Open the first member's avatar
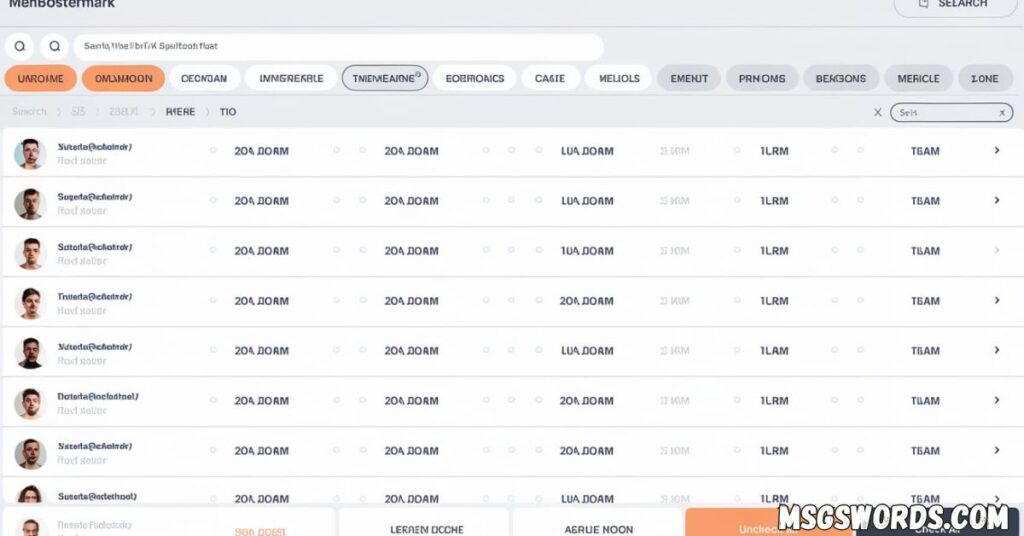This screenshot has height=536, width=1024. [30, 154]
